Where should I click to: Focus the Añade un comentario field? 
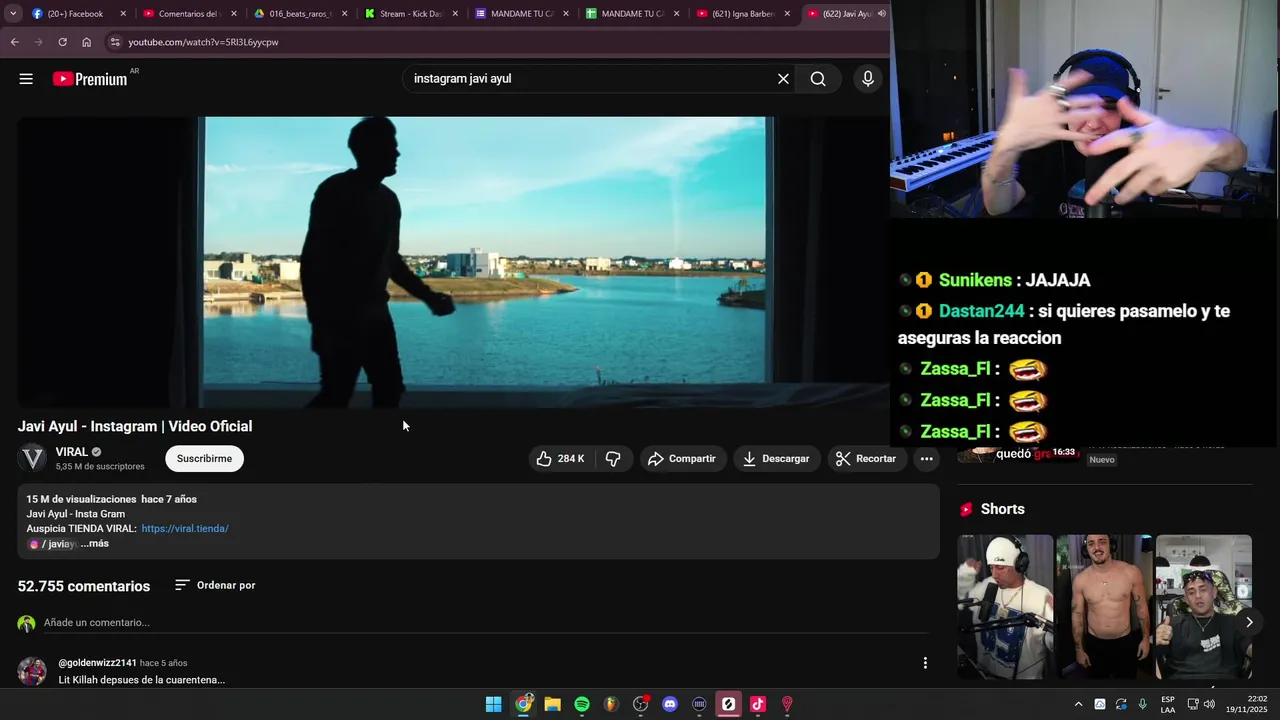pyautogui.click(x=485, y=622)
